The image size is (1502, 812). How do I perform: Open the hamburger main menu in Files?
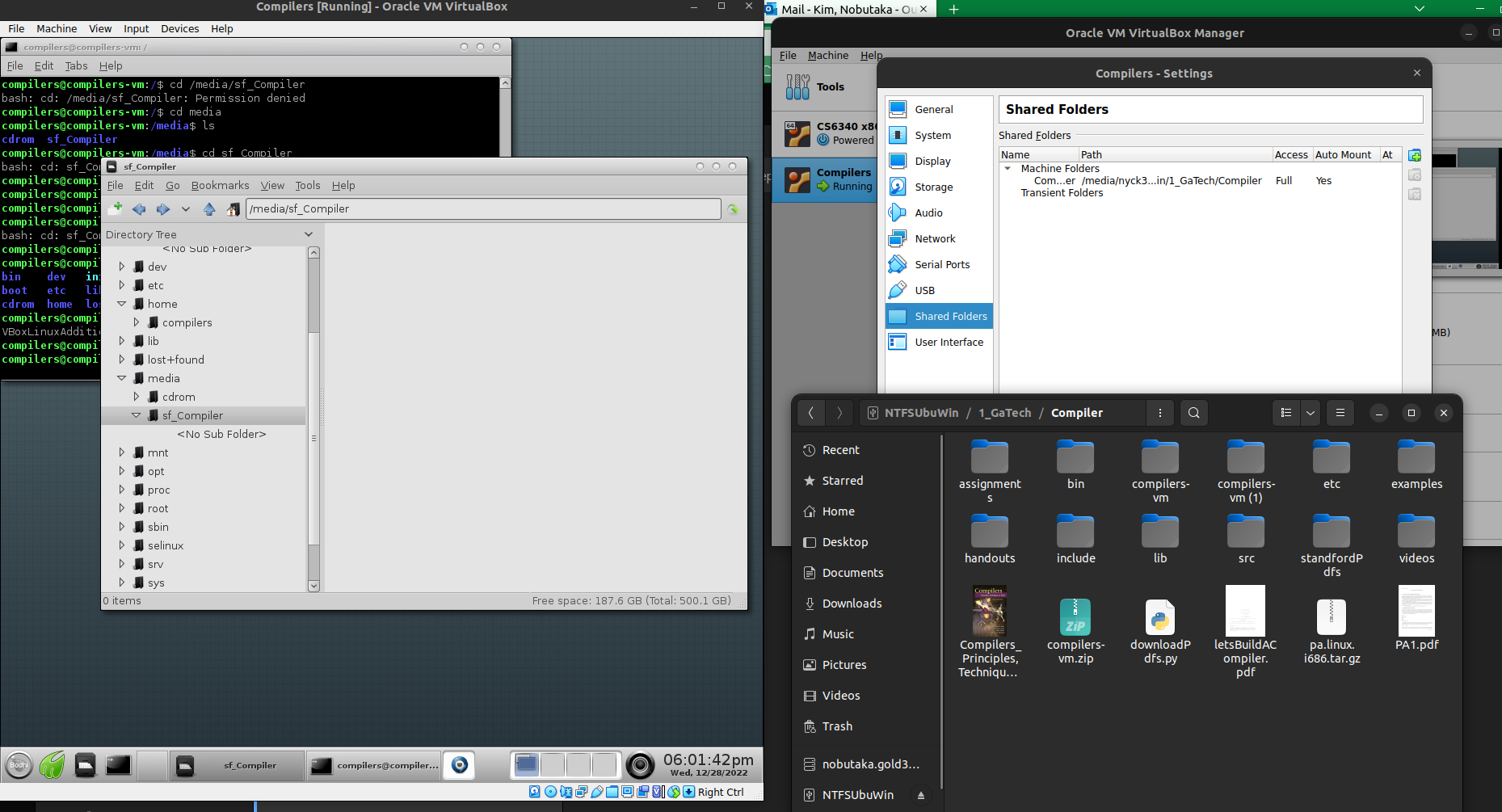pos(1340,413)
